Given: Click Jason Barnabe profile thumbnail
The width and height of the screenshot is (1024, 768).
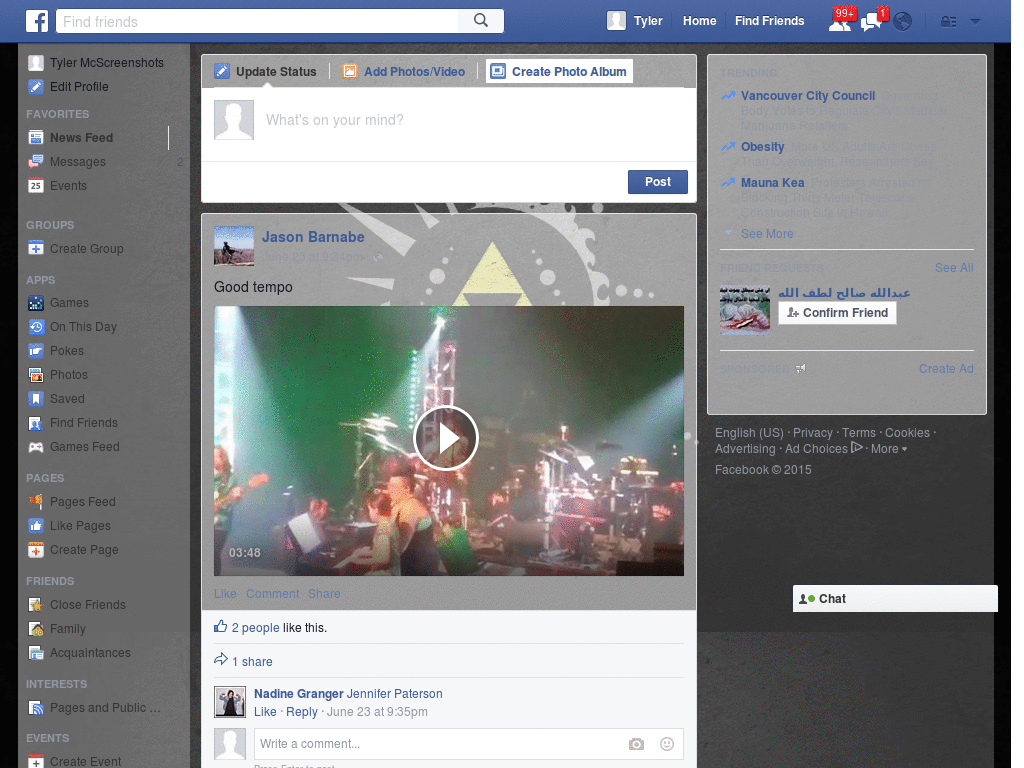Looking at the screenshot, I should 234,246.
